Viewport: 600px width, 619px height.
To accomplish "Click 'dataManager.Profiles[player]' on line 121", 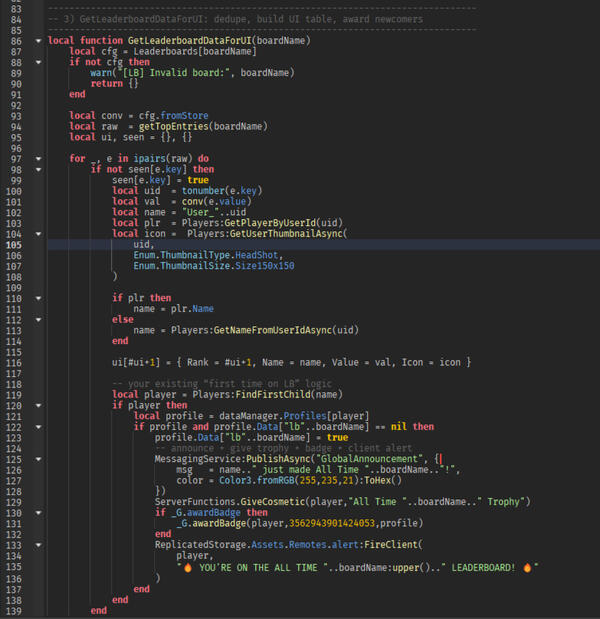I will pyautogui.click(x=294, y=416).
